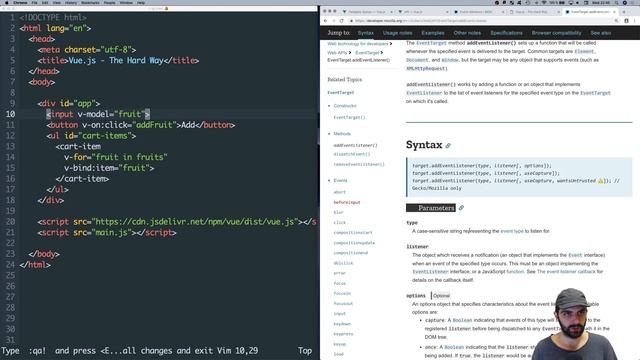Open Web technology for developers breadcrumb
Screen dimensions: 640x360
coord(358,44)
